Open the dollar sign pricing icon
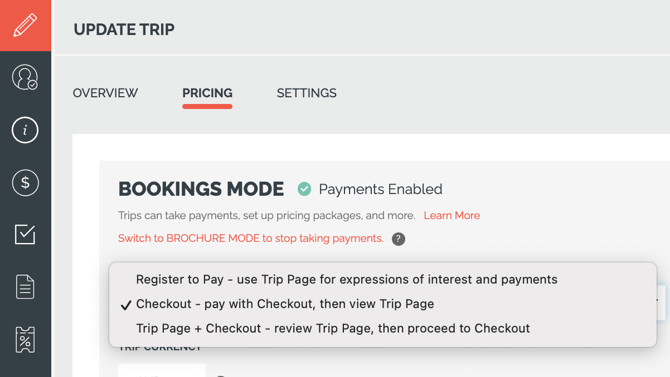Image resolution: width=670 pixels, height=377 pixels. click(25, 183)
